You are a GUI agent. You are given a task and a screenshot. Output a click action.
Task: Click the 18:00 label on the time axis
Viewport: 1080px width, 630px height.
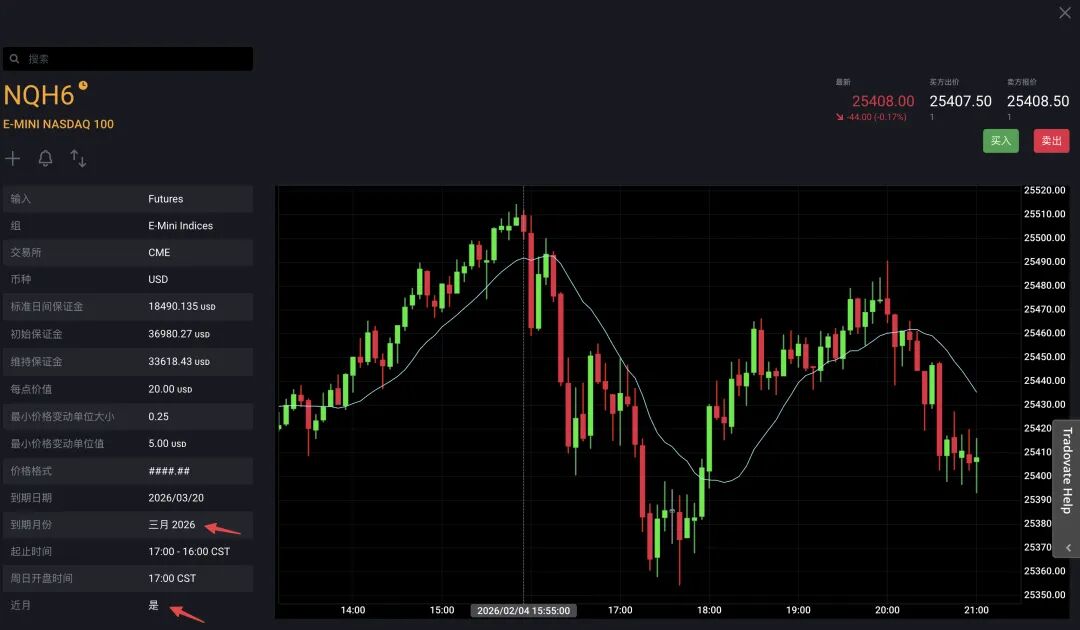709,610
